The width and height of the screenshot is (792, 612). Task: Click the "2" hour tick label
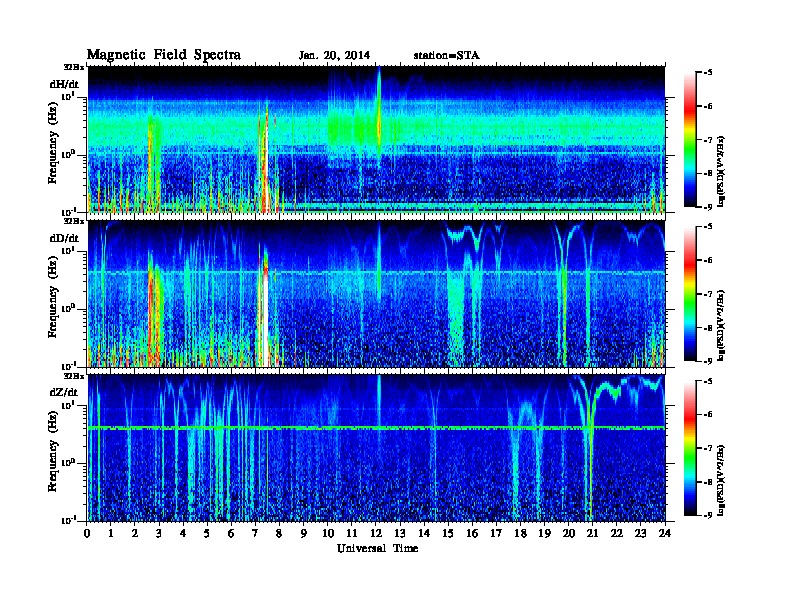pyautogui.click(x=135, y=534)
